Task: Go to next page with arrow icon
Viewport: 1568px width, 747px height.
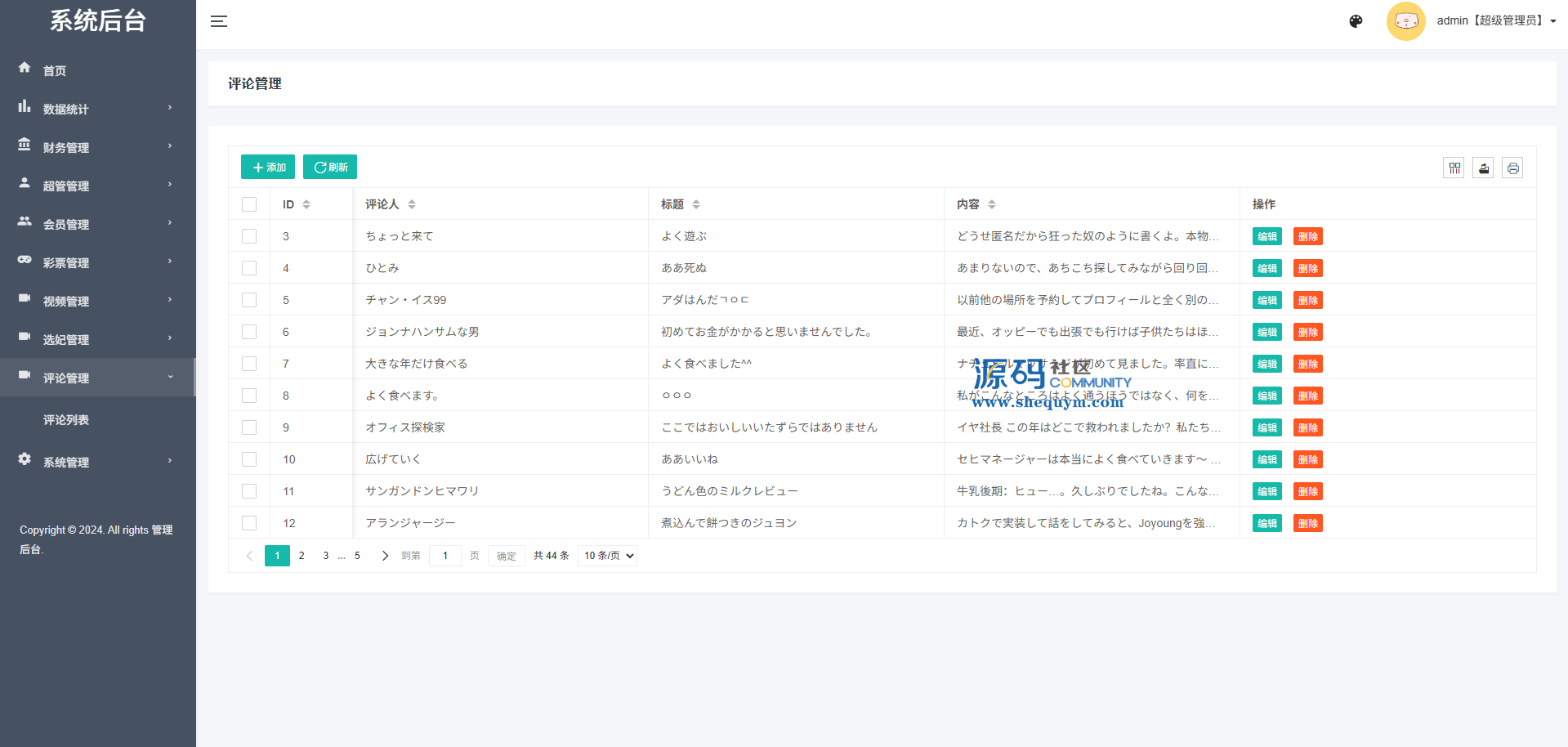Action: [x=385, y=556]
